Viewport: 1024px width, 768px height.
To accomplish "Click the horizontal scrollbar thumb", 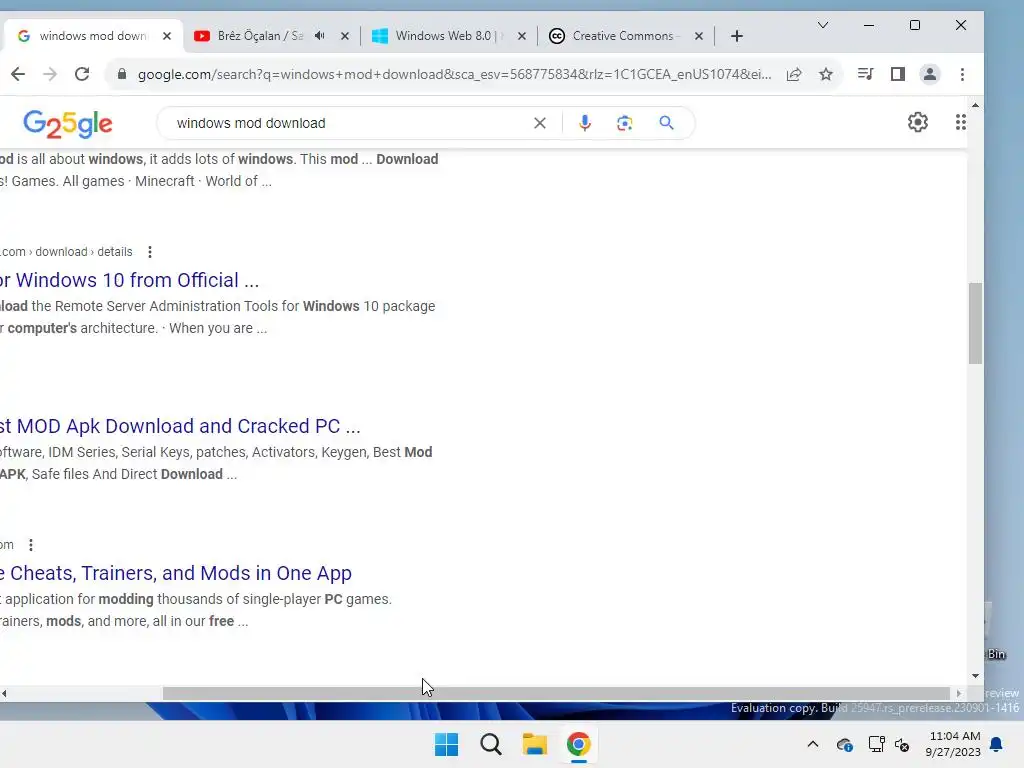I will 556,694.
